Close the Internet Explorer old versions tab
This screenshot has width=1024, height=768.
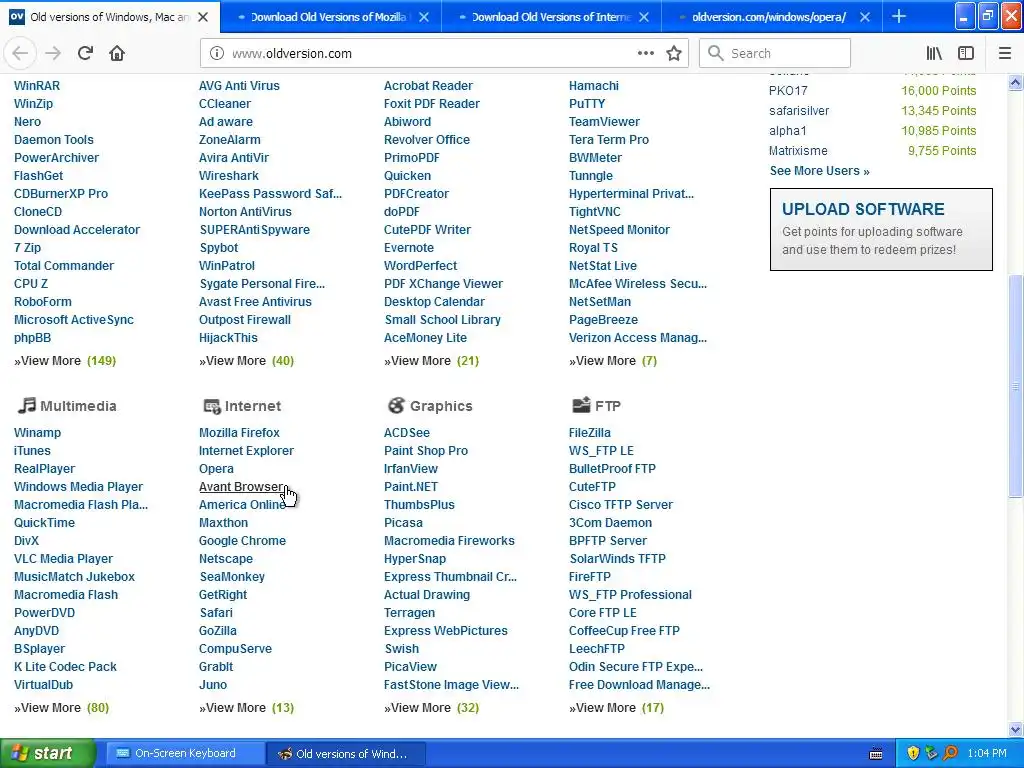point(644,17)
